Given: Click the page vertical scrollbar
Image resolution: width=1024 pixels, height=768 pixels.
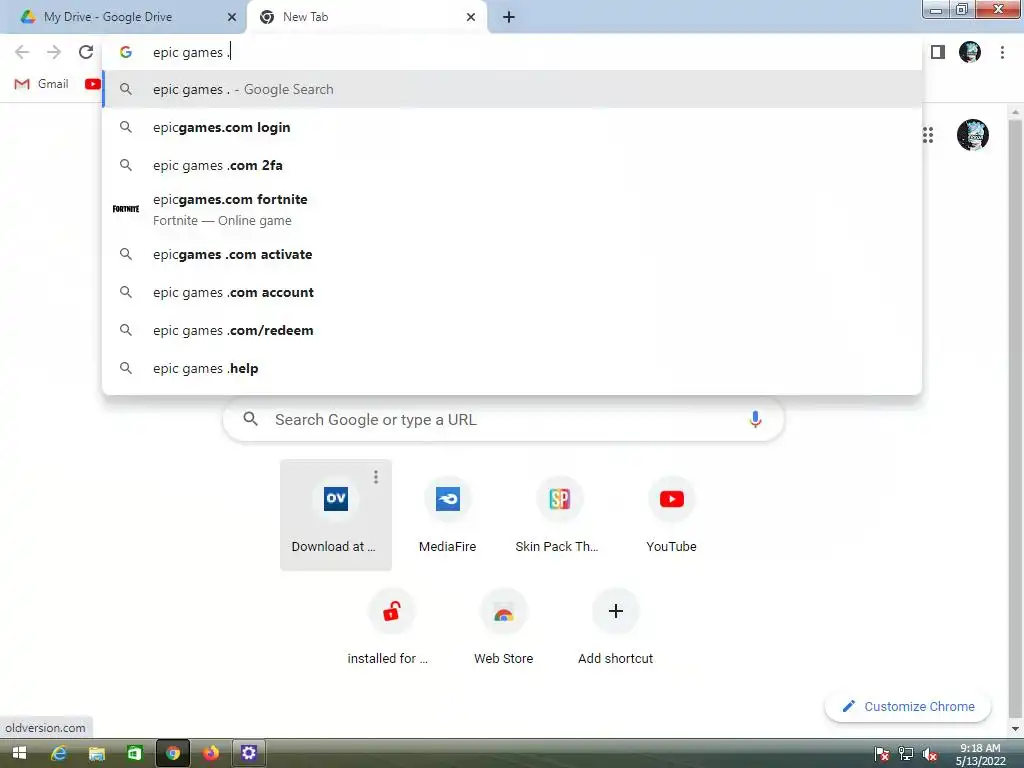Looking at the screenshot, I should 1014,418.
